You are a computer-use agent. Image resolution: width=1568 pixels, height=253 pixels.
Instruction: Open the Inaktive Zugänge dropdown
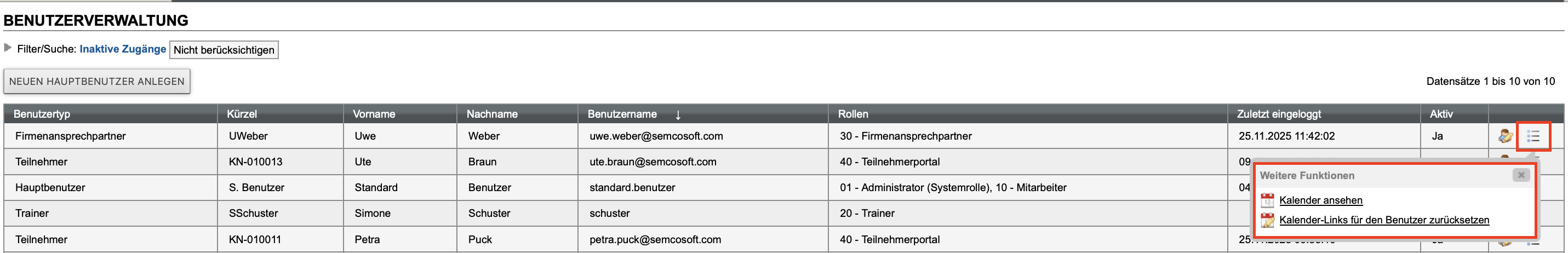point(224,50)
